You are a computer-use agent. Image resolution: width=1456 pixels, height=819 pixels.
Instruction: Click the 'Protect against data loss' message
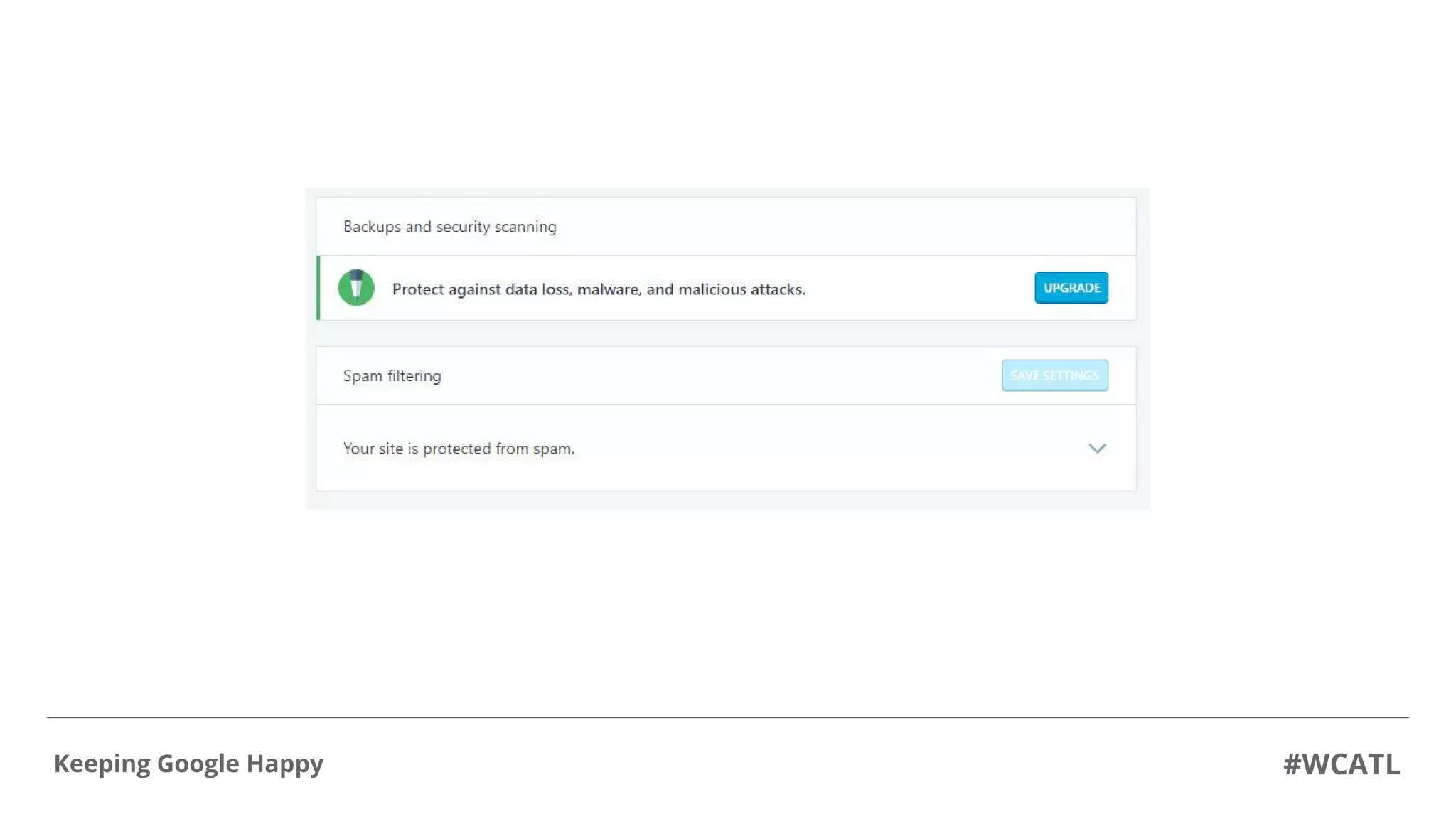(598, 289)
